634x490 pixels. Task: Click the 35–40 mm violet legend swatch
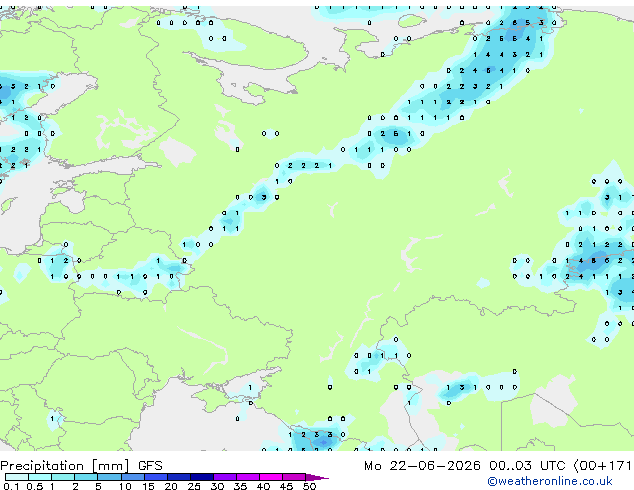[247, 477]
